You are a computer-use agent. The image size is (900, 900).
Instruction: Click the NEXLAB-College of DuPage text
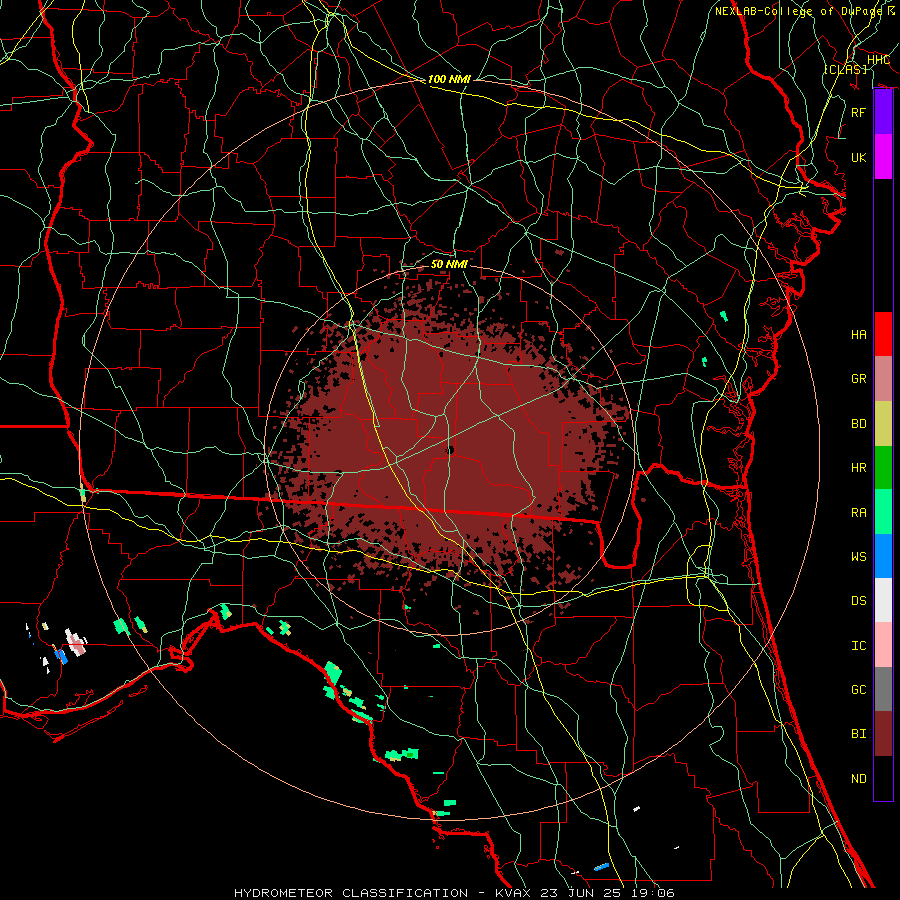point(799,11)
